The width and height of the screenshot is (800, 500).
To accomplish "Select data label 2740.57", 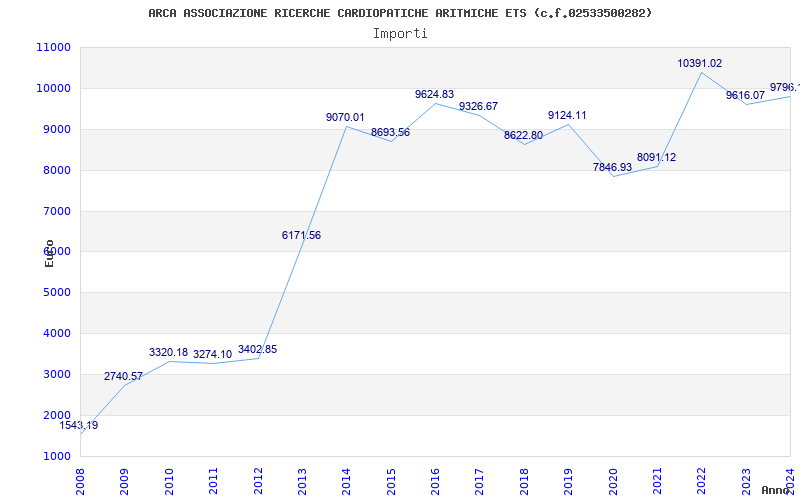I will (x=123, y=377).
